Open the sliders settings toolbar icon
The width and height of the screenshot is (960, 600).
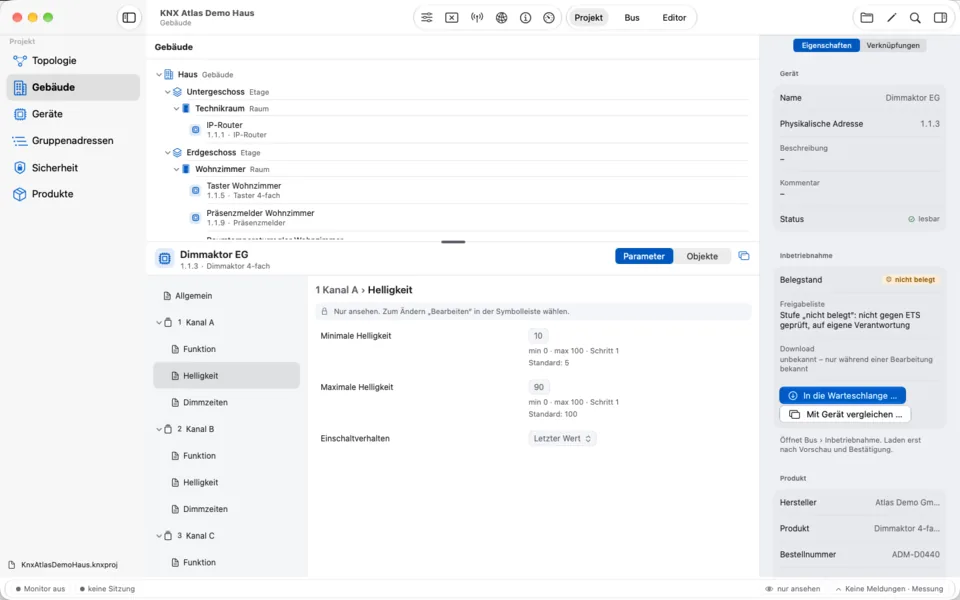(x=427, y=18)
